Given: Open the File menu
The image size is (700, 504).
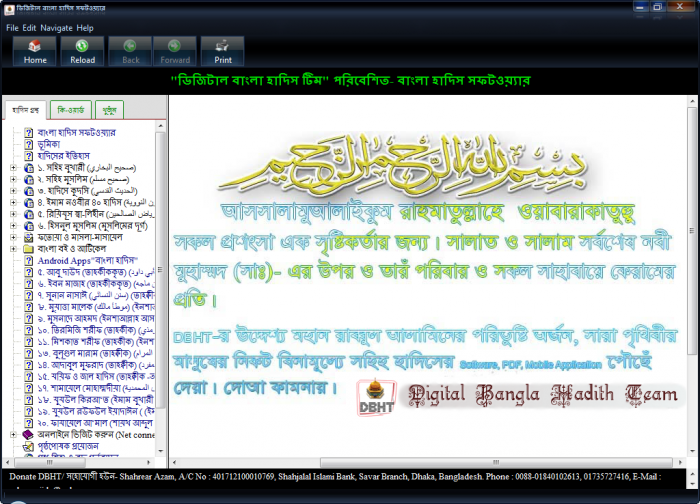Looking at the screenshot, I should click(x=12, y=28).
